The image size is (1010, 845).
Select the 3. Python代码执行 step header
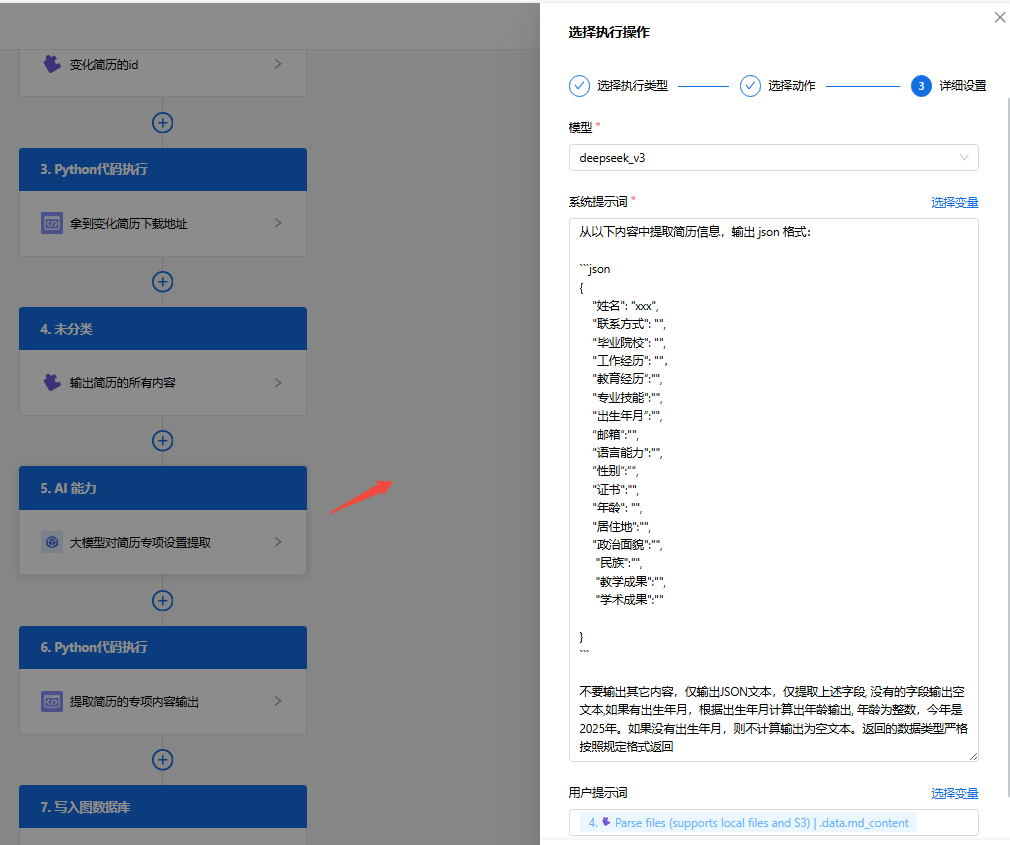point(163,169)
